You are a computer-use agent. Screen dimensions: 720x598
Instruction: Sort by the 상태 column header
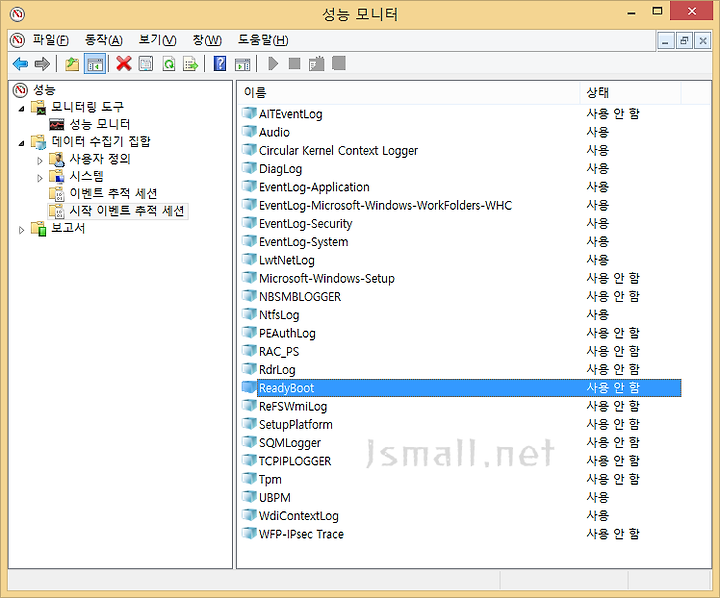[x=630, y=93]
